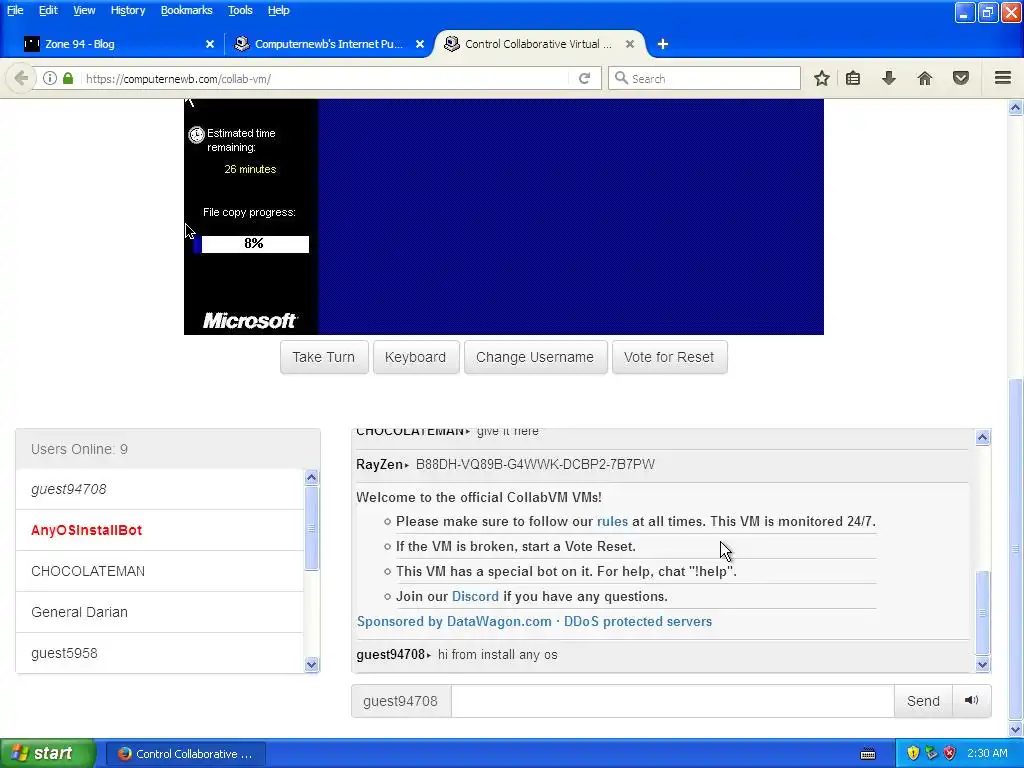This screenshot has height=768, width=1024.
Task: Switch to Computernewb's Internet Pu... tab
Action: pyautogui.click(x=329, y=44)
